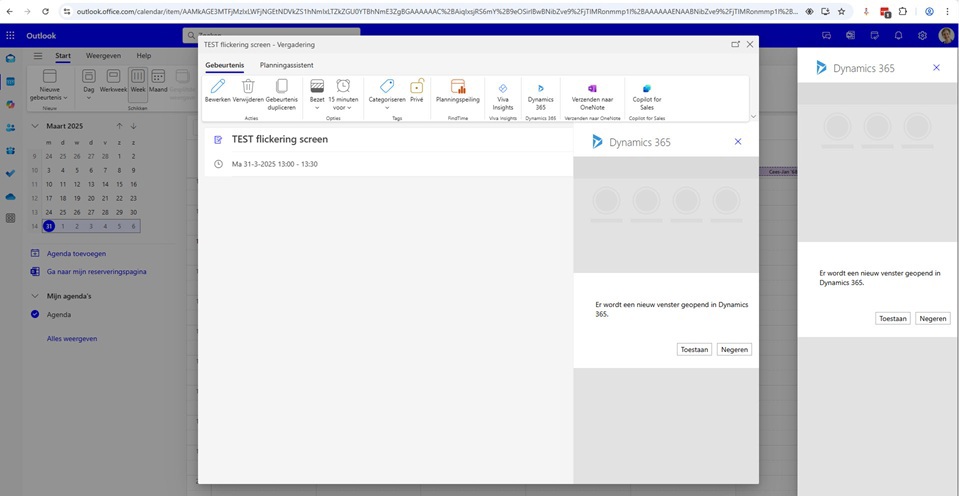959x496 pixels.
Task: Click Nieuwe gebeurtenis button
Action: click(x=50, y=85)
